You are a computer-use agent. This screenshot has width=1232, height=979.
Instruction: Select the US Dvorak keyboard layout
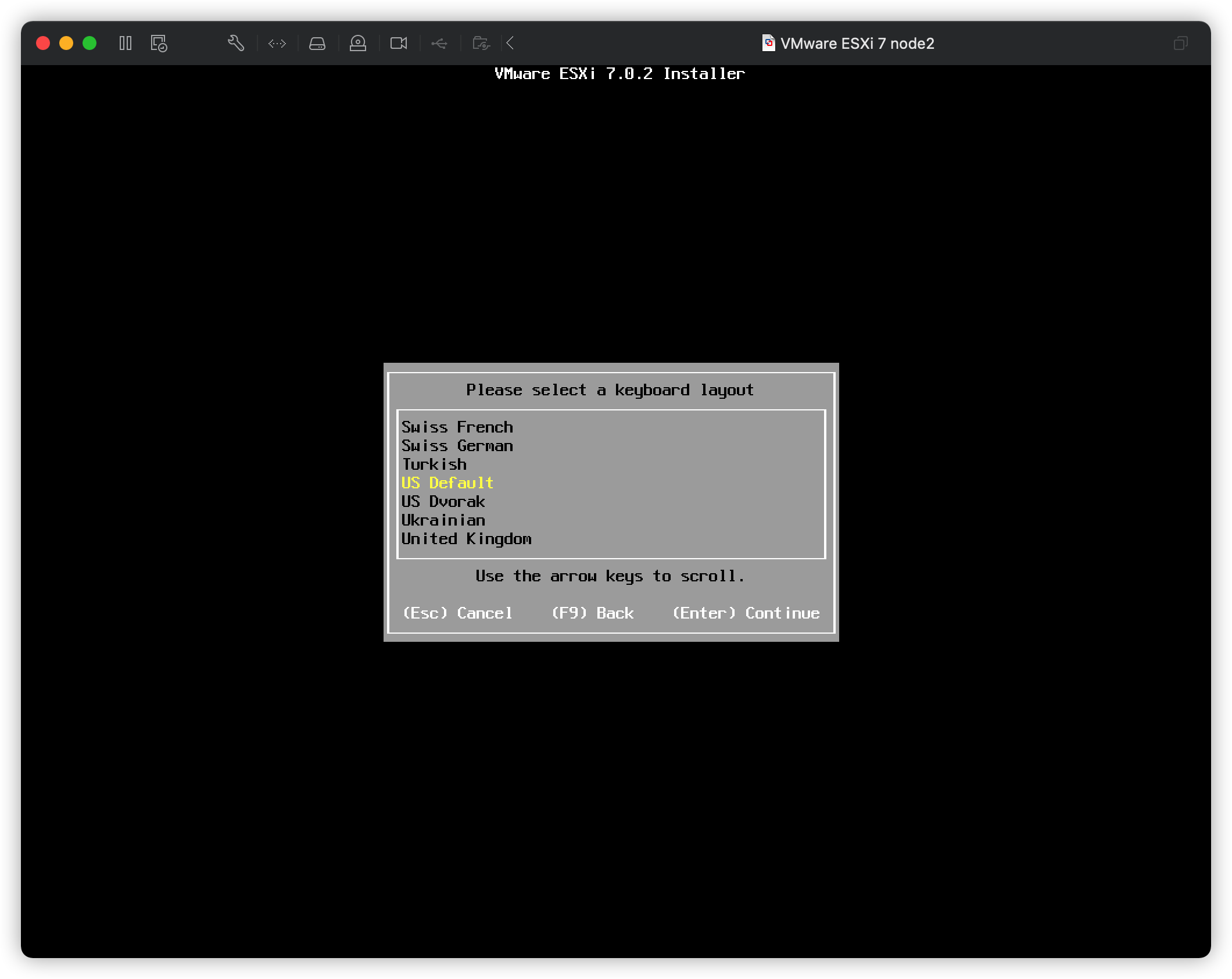pyautogui.click(x=443, y=501)
